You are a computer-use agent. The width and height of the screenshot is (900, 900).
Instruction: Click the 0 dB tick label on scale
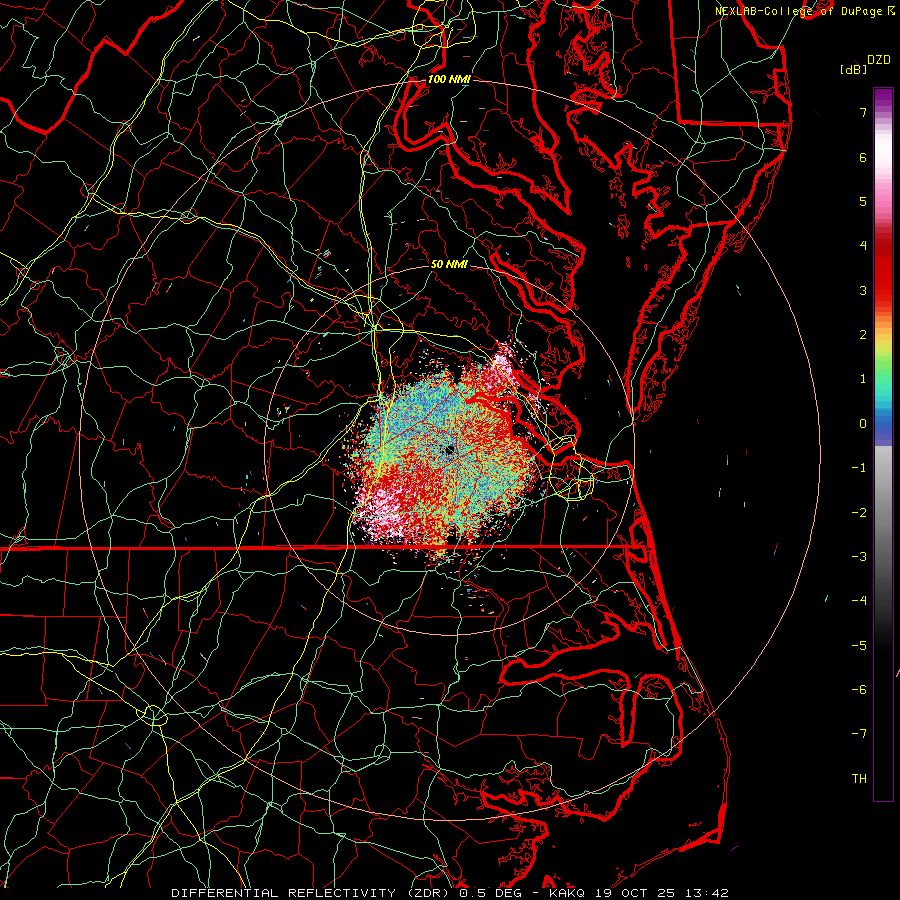coord(863,424)
